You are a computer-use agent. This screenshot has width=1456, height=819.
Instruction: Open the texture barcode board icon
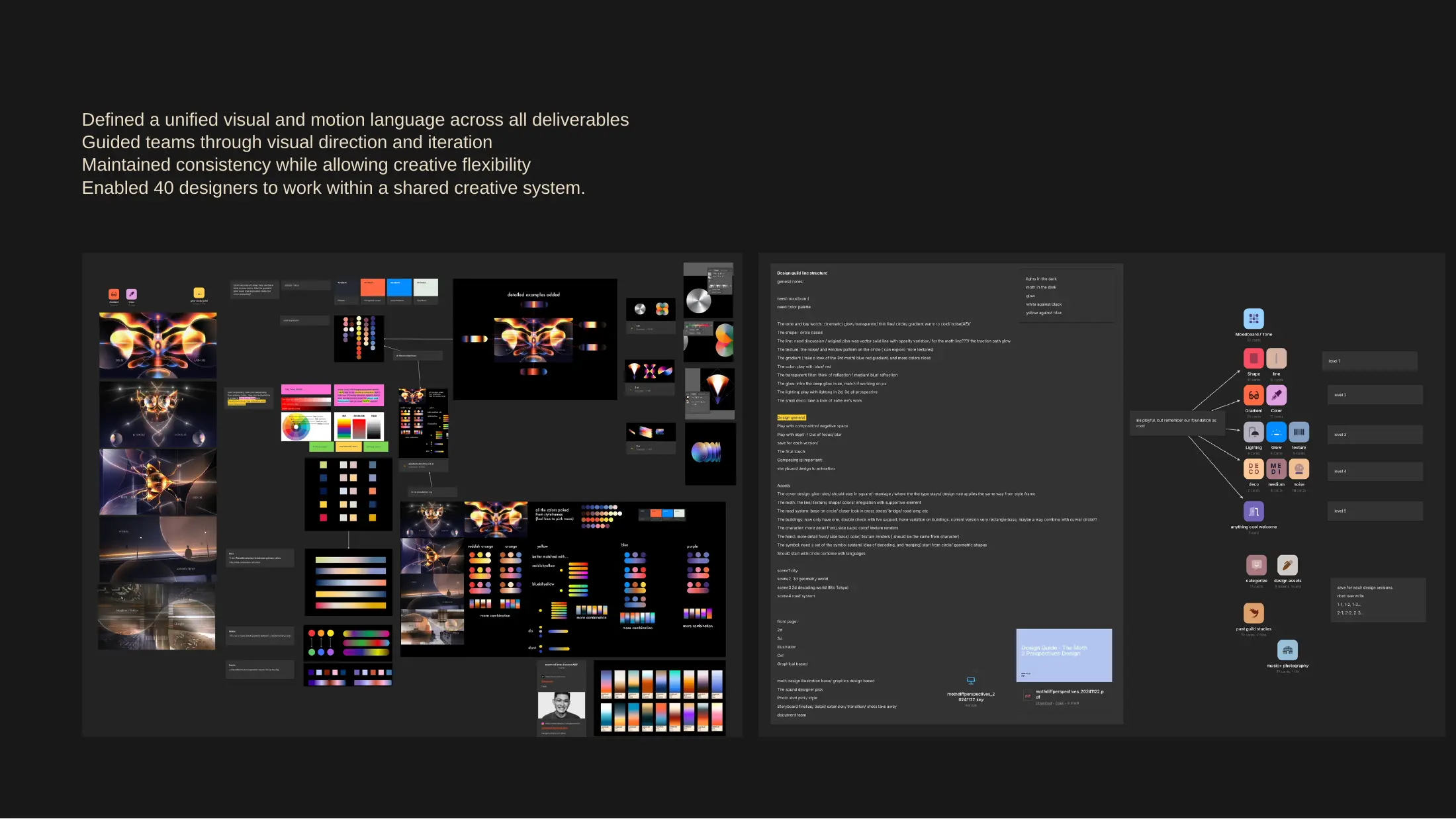(x=1299, y=433)
